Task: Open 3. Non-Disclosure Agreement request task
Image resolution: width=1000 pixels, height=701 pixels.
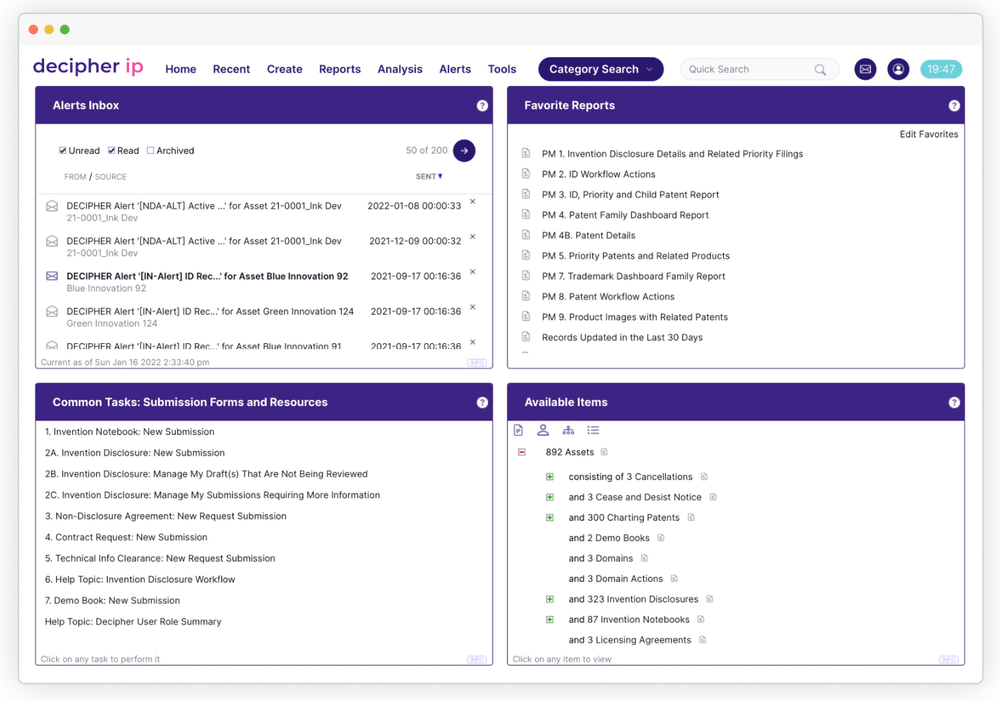Action: [x=165, y=516]
